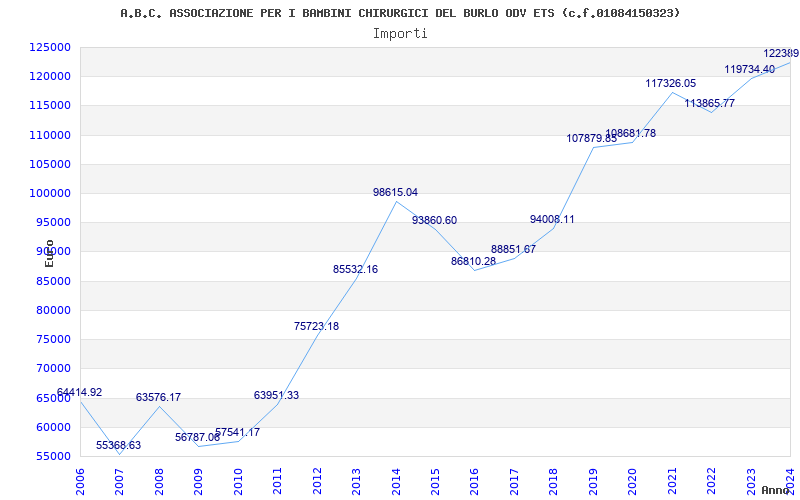Select data label 88851.67
This screenshot has height=500, width=800.
(514, 249)
